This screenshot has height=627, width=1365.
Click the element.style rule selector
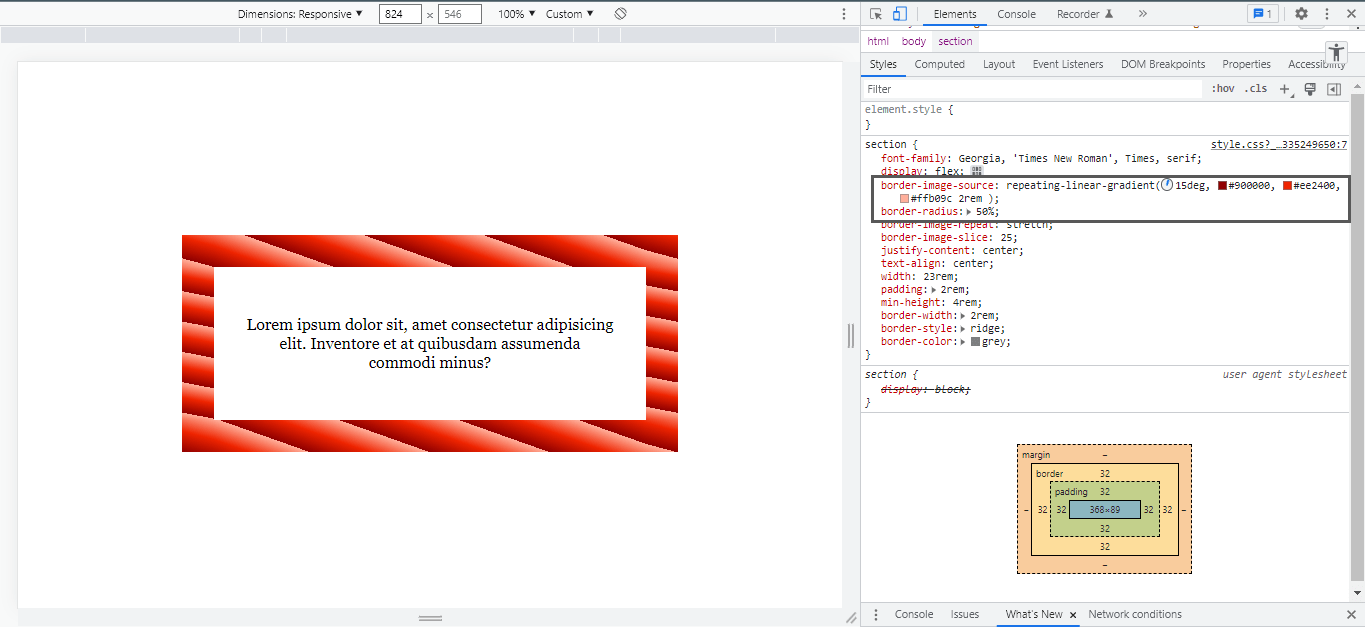coord(905,109)
